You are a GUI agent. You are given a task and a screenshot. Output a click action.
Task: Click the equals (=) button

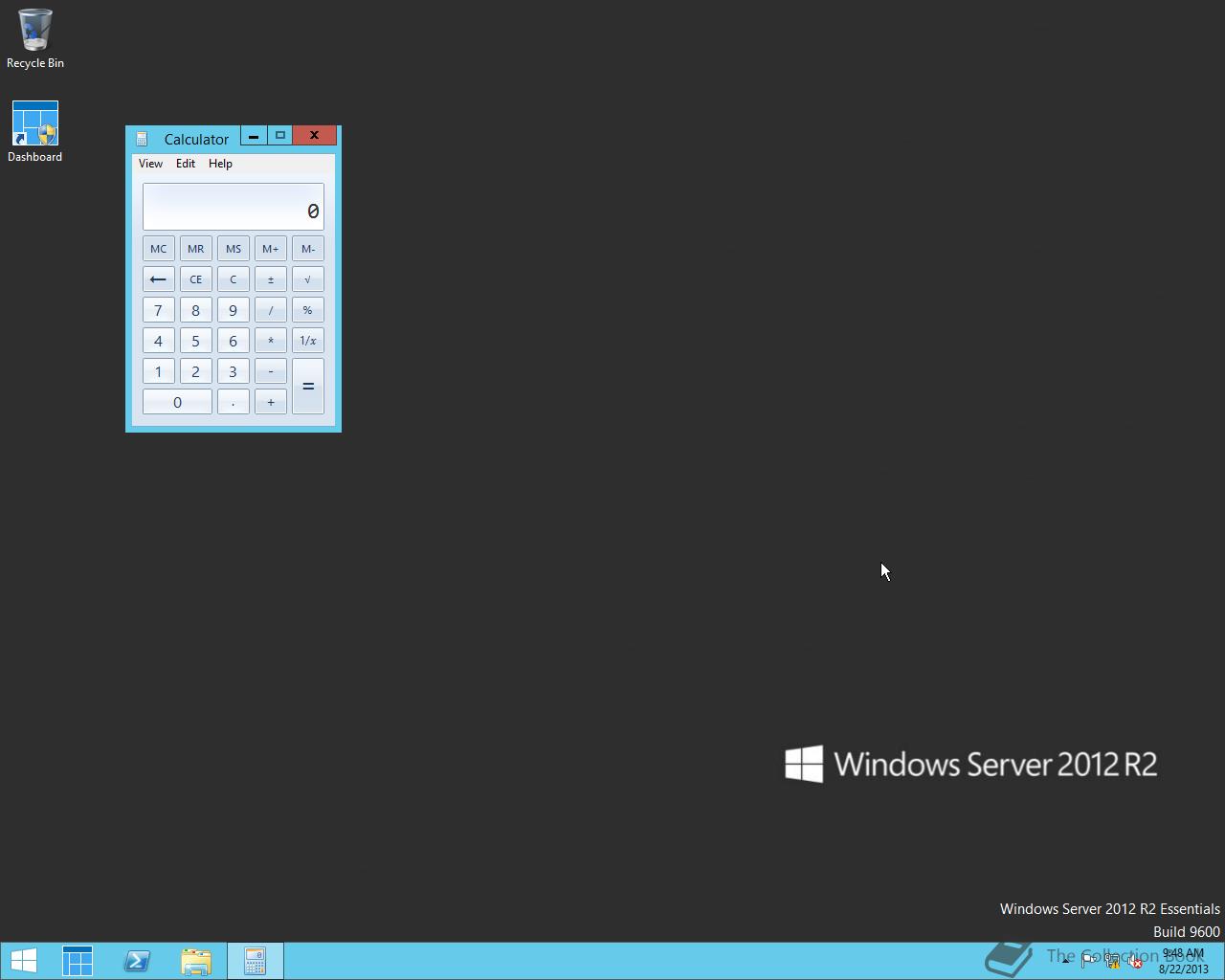coord(308,387)
